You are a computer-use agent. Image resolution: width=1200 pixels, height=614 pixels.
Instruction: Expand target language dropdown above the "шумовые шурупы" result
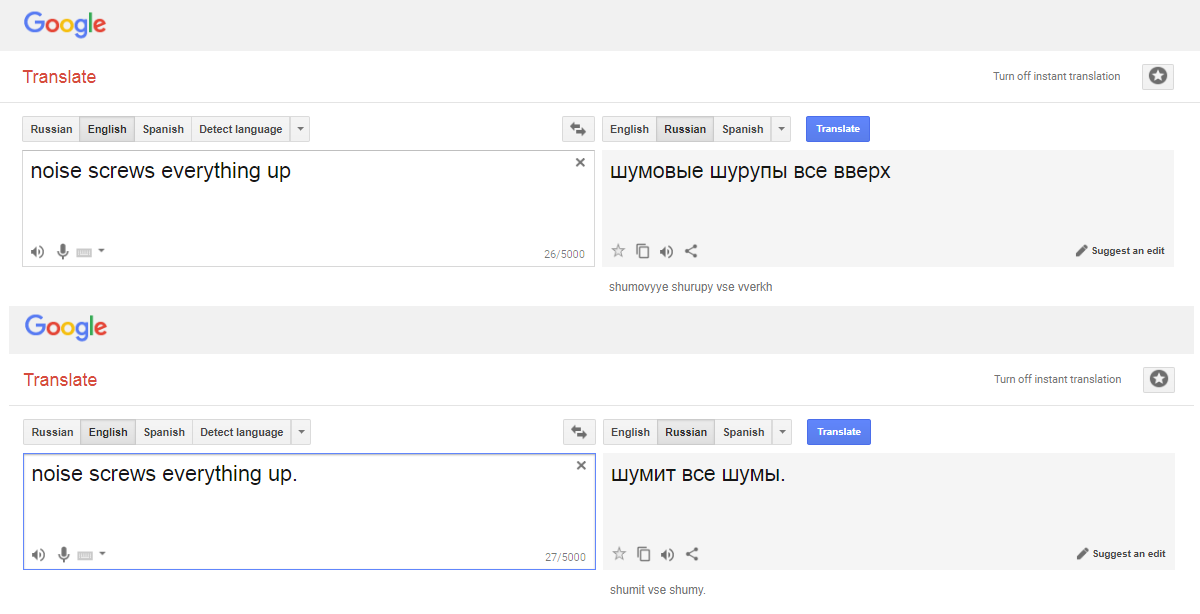[x=781, y=129]
